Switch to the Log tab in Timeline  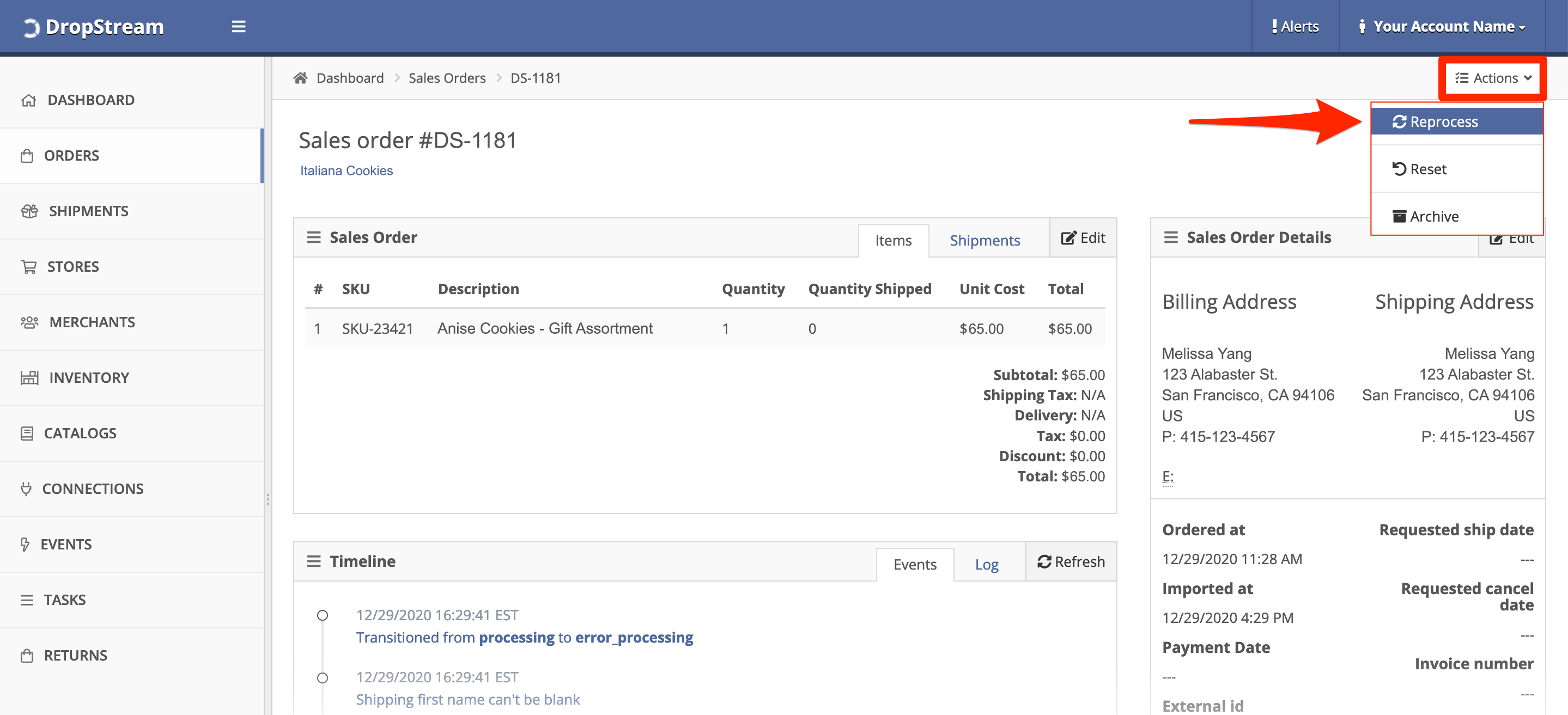pyautogui.click(x=987, y=565)
